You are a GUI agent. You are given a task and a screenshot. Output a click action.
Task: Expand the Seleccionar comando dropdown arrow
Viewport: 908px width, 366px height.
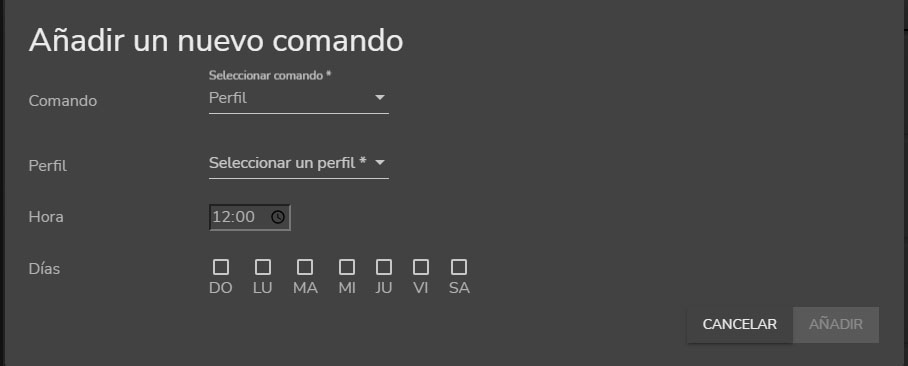380,98
